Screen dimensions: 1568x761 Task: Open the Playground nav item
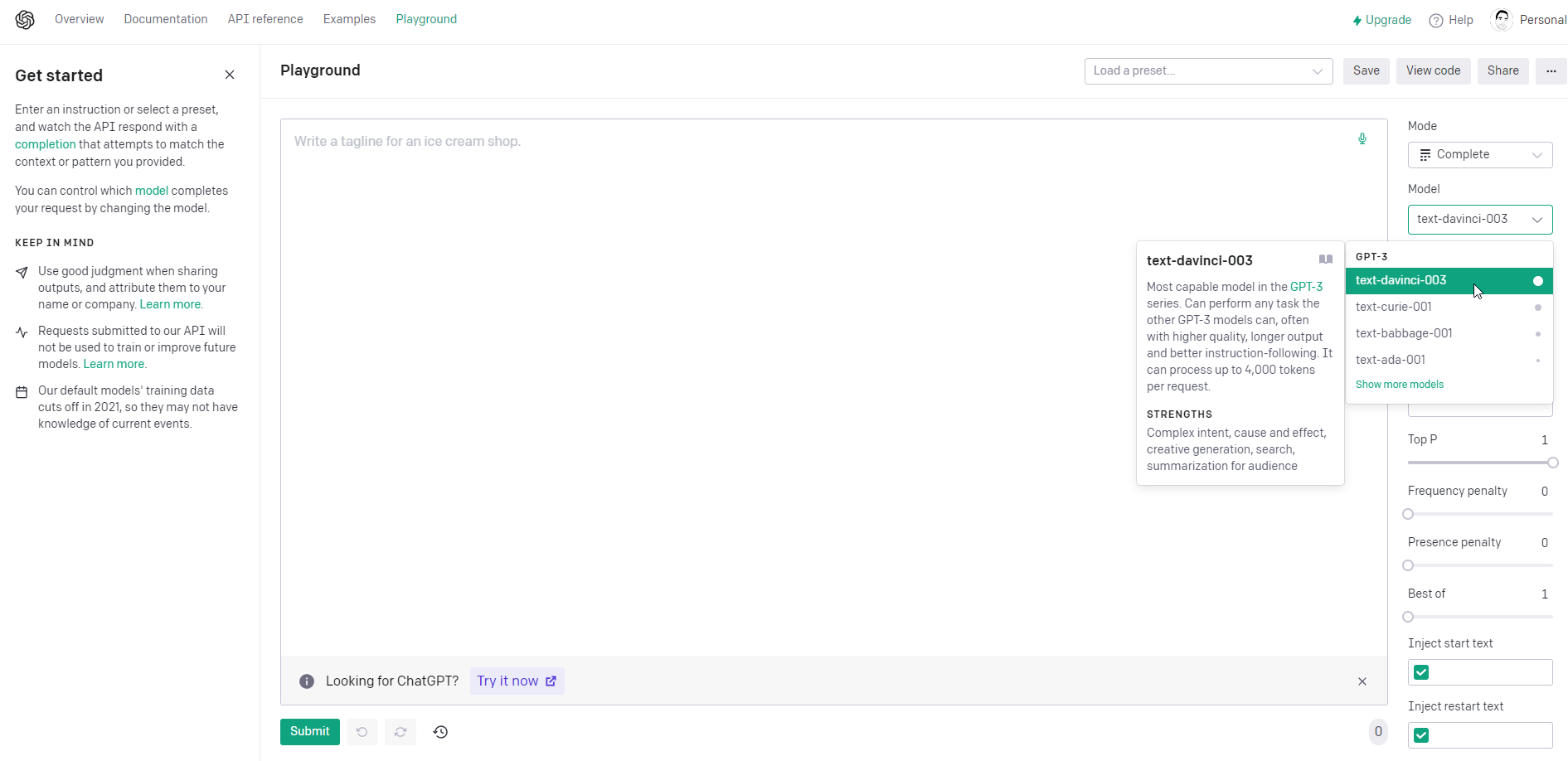(426, 19)
